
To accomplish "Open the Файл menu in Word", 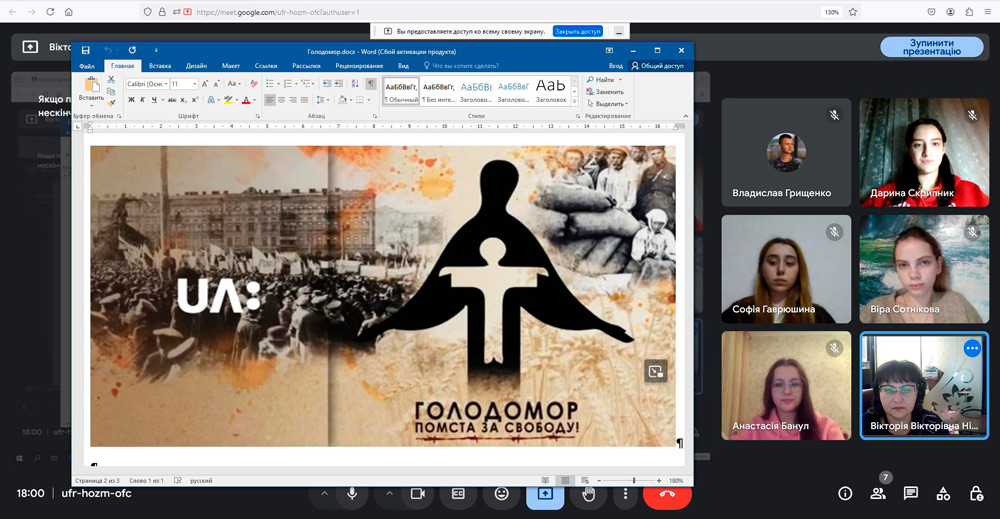I will [x=87, y=66].
